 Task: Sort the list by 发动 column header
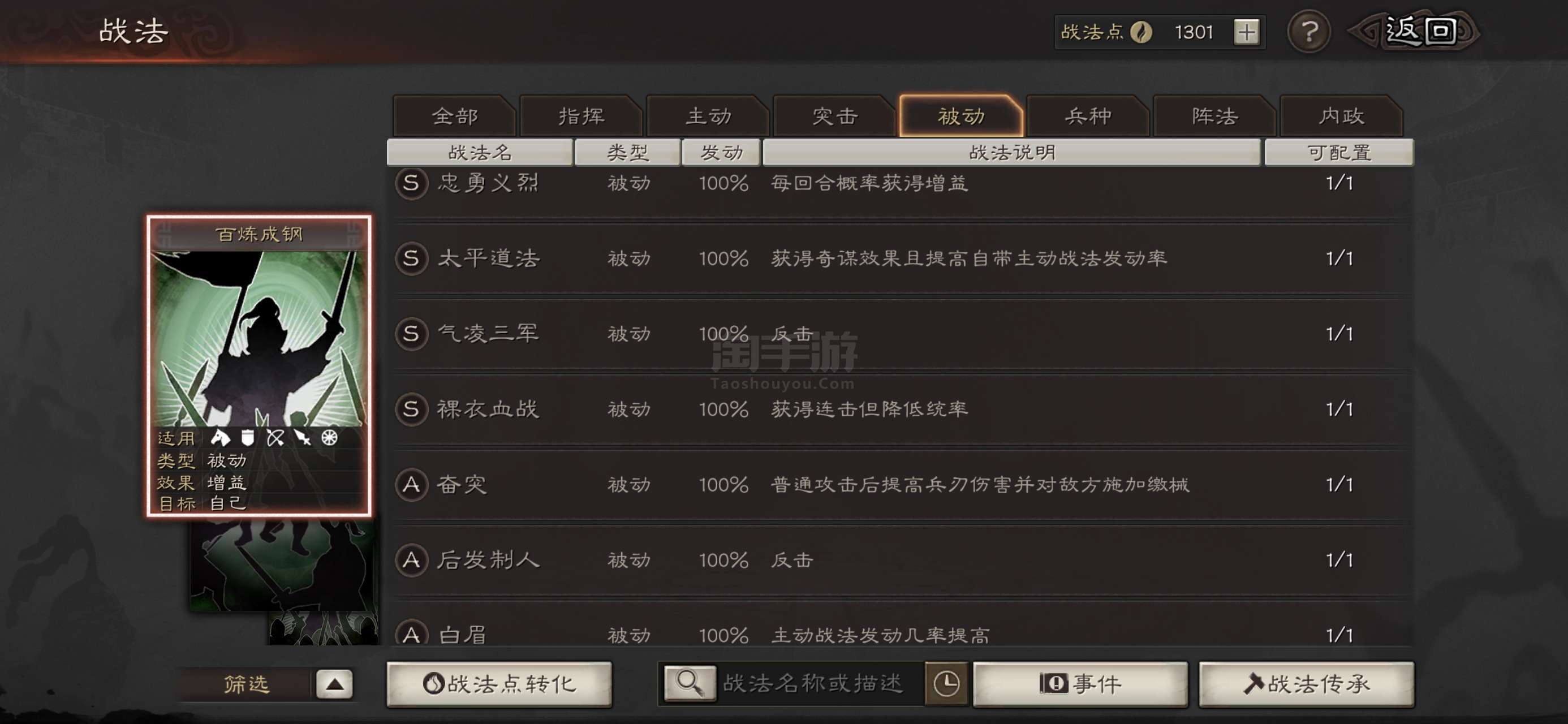pyautogui.click(x=721, y=152)
